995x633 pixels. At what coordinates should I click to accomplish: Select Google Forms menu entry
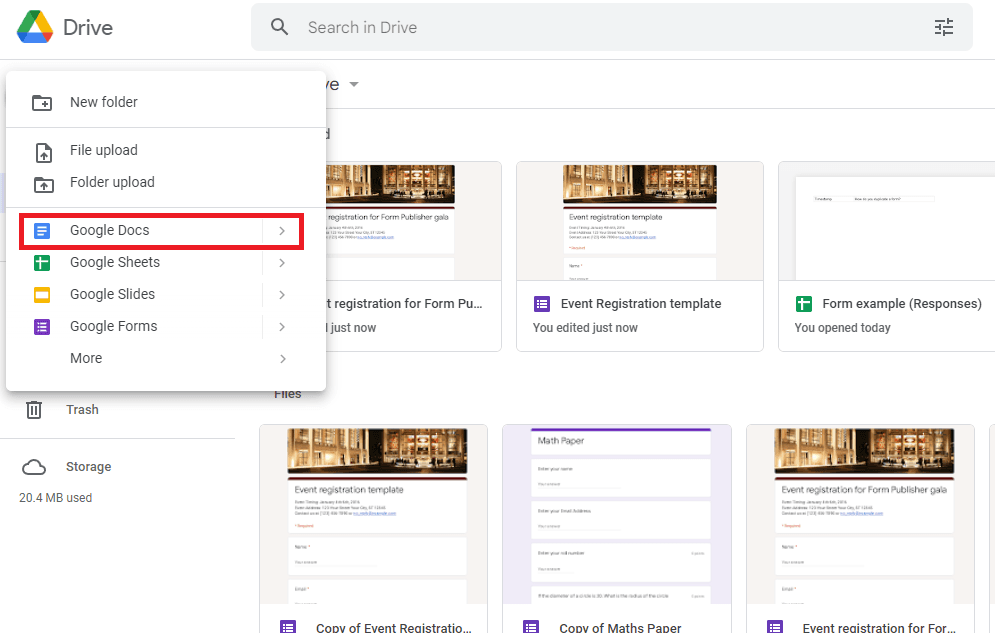166,327
